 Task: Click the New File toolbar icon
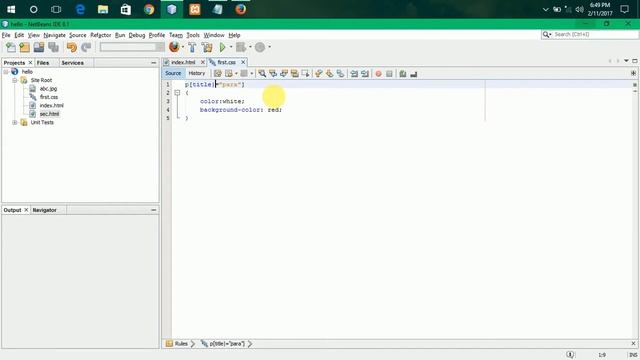(11, 47)
